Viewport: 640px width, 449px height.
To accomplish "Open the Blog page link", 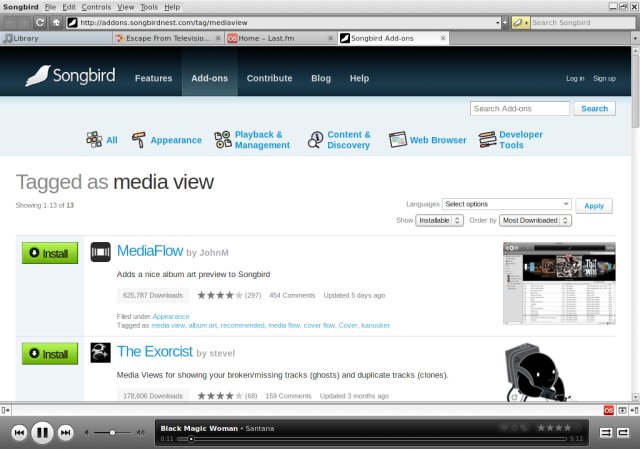I will (321, 78).
